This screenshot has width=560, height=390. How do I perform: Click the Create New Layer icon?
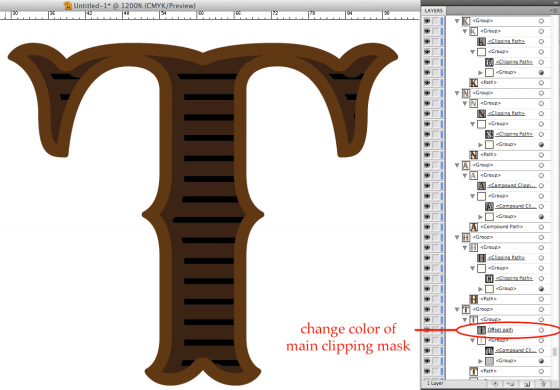(526, 384)
